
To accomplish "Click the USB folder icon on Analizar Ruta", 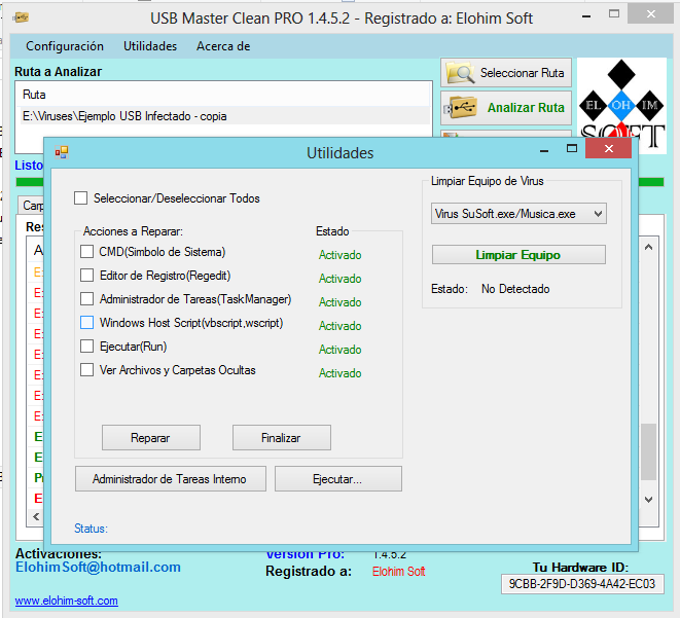I will tap(461, 108).
